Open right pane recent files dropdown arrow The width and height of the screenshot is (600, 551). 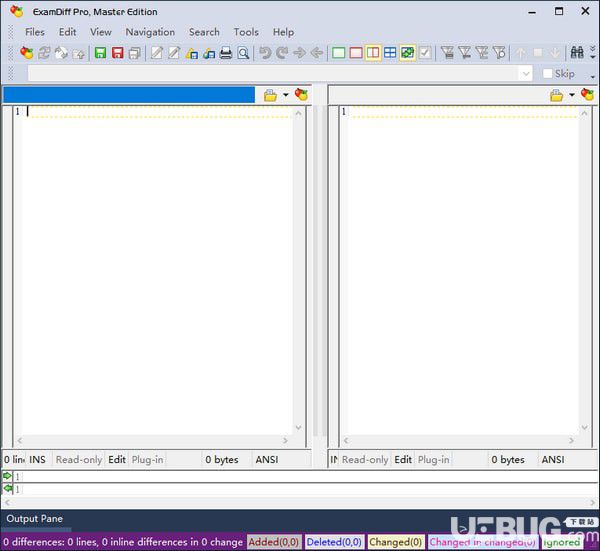(572, 95)
